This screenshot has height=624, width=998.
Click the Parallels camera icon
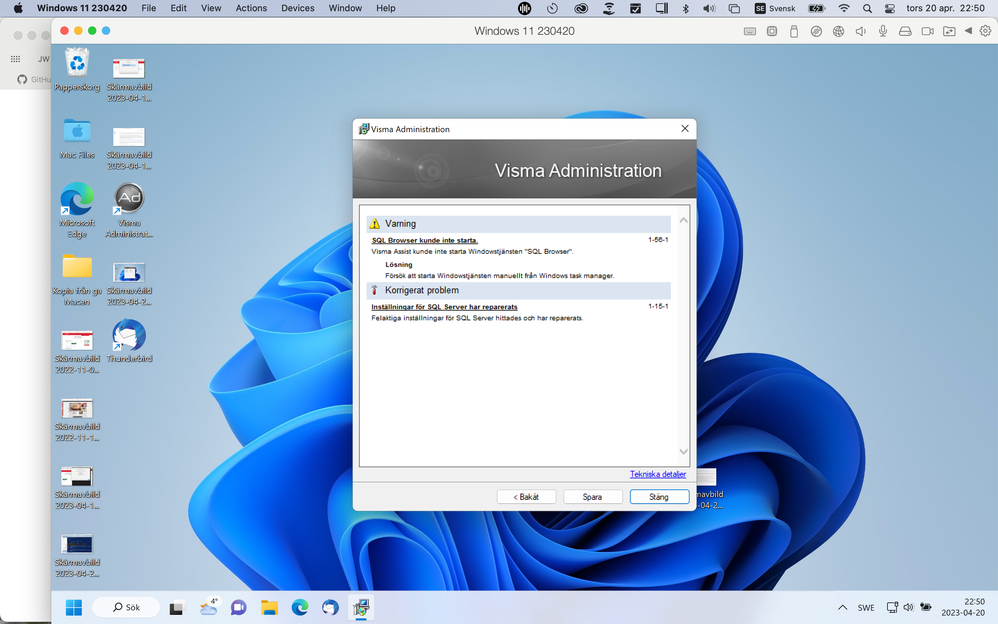coord(927,31)
